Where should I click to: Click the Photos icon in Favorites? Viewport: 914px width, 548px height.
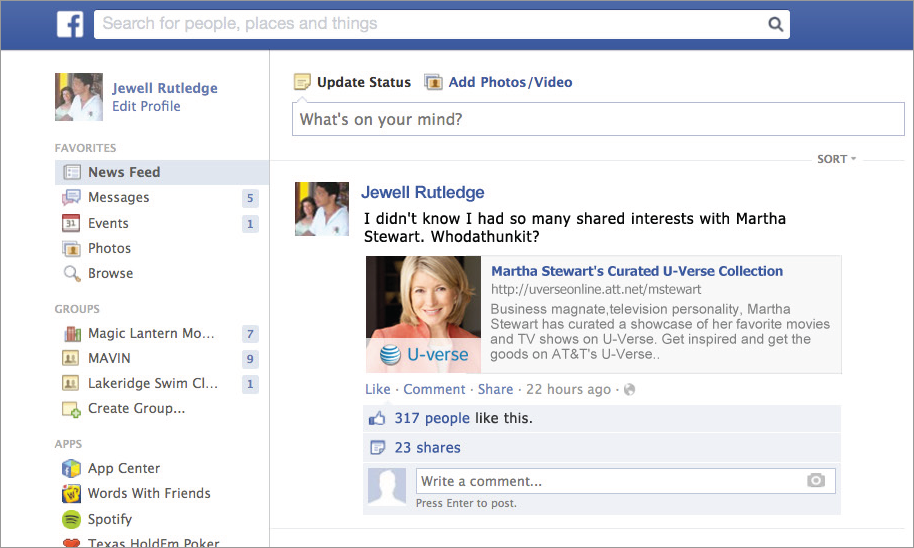[x=71, y=249]
